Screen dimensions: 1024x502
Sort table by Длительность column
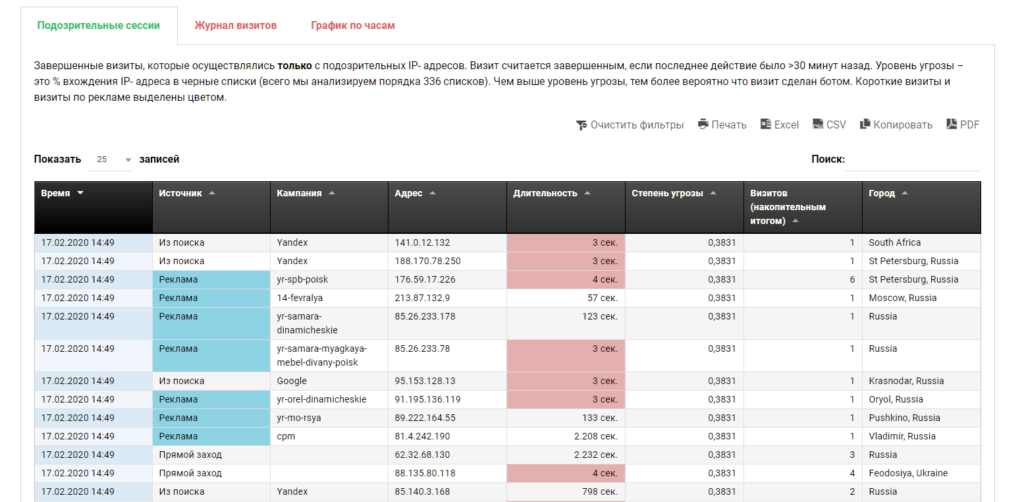[545, 193]
